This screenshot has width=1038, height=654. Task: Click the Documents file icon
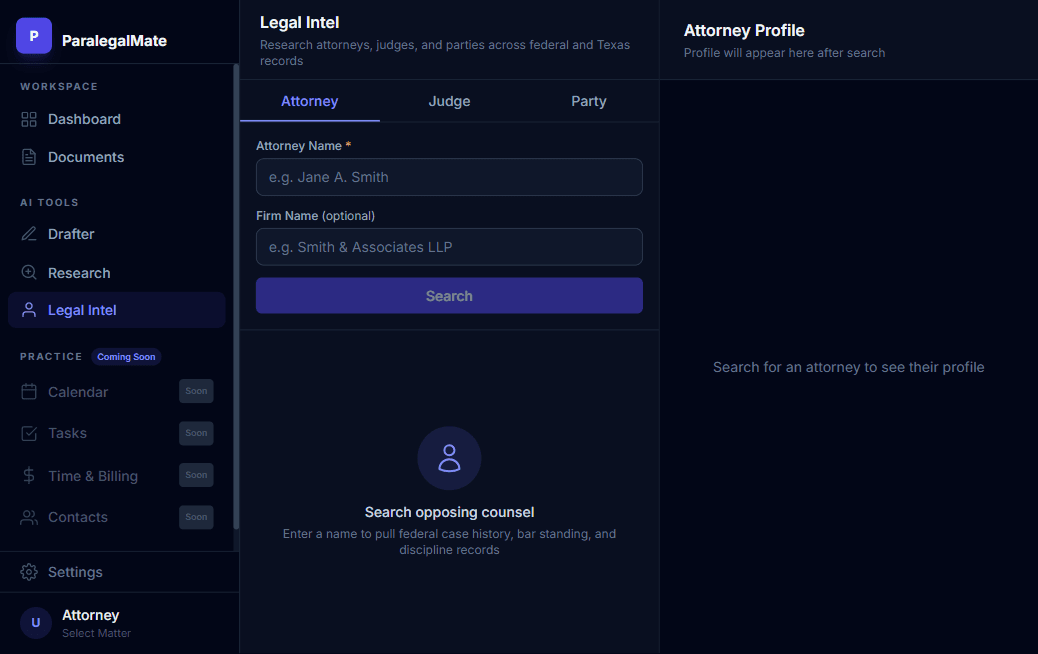[x=28, y=157]
